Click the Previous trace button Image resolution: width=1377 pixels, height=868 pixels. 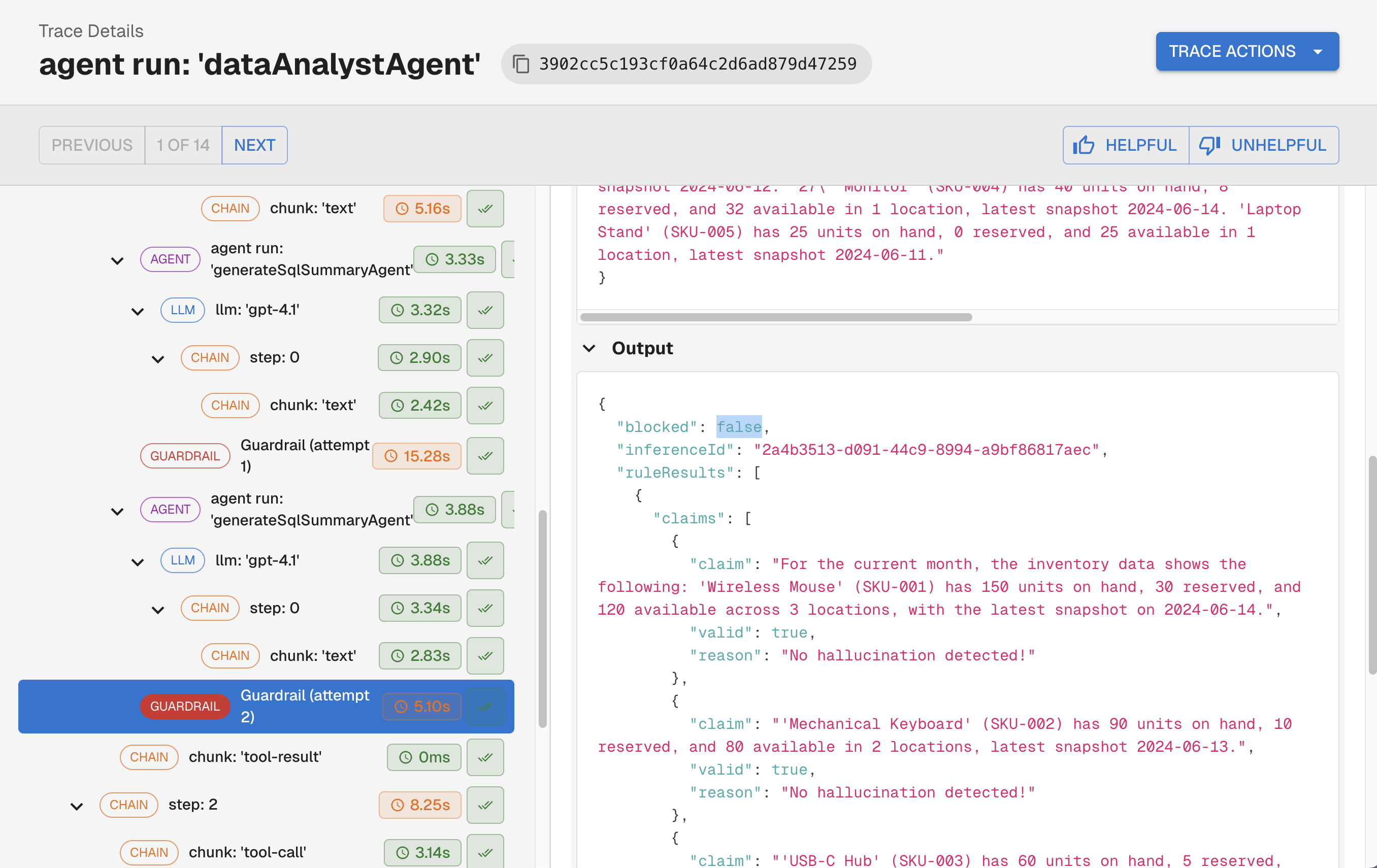[x=91, y=145]
